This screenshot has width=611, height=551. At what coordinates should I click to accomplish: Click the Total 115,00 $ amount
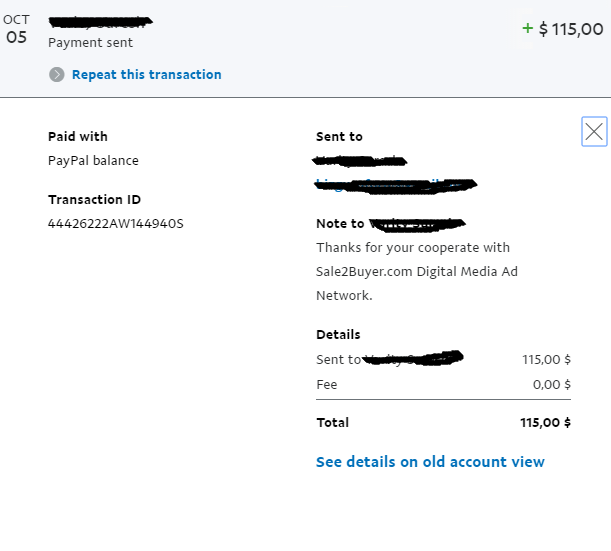[545, 422]
